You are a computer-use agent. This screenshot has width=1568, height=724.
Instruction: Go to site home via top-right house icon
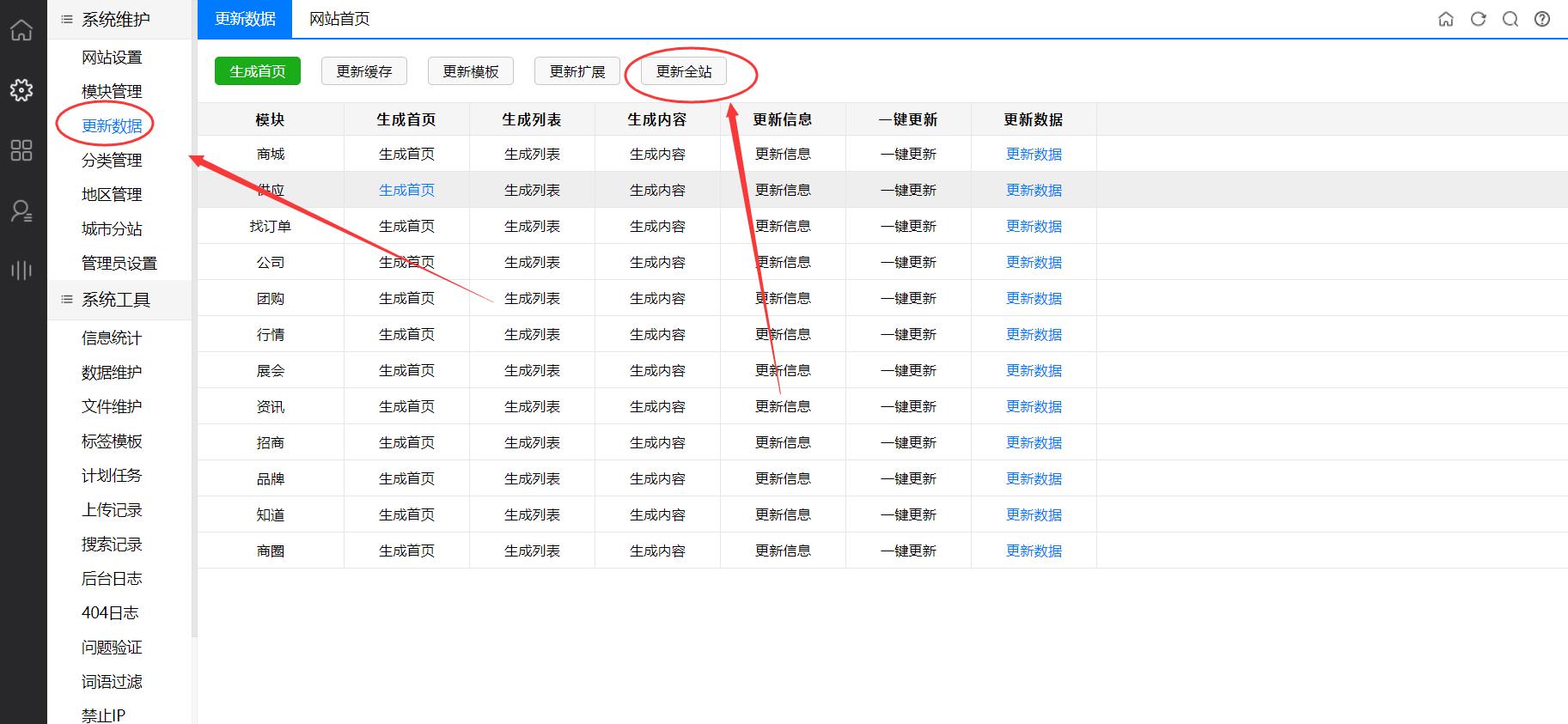(1446, 19)
